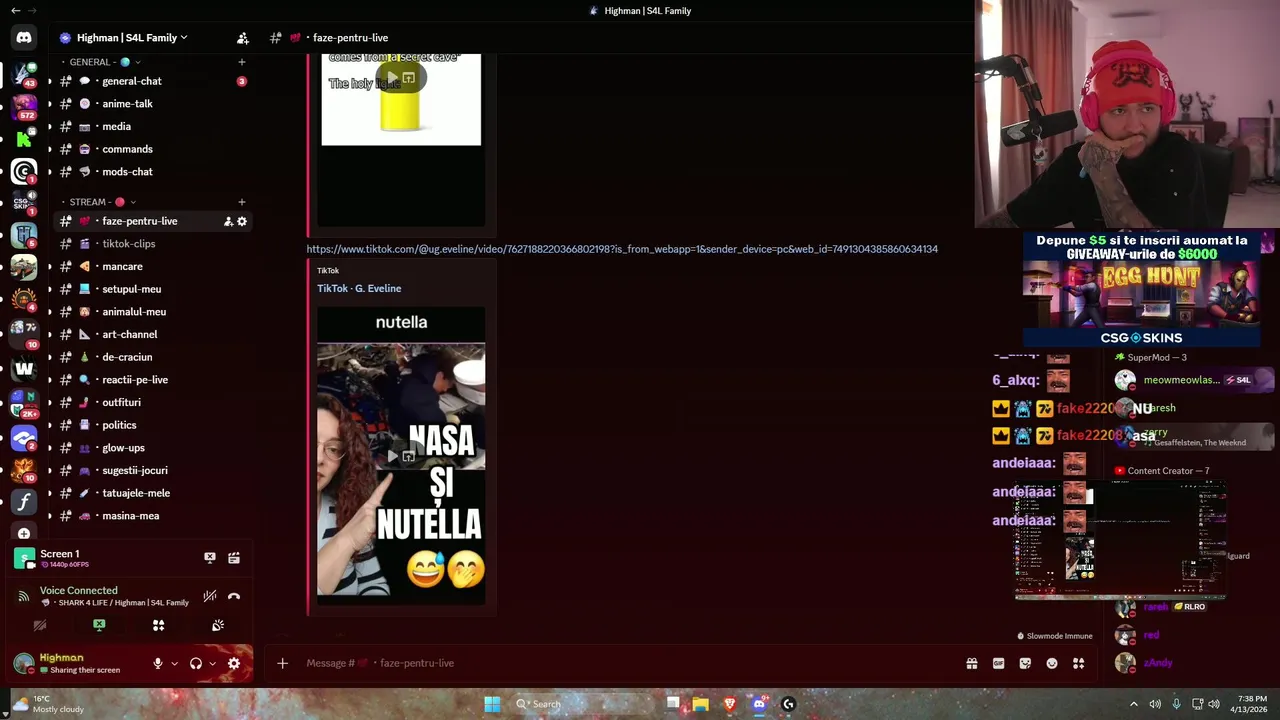Viewport: 1280px width, 720px height.
Task: Open the Kick server icon in sidebar
Action: [24, 138]
